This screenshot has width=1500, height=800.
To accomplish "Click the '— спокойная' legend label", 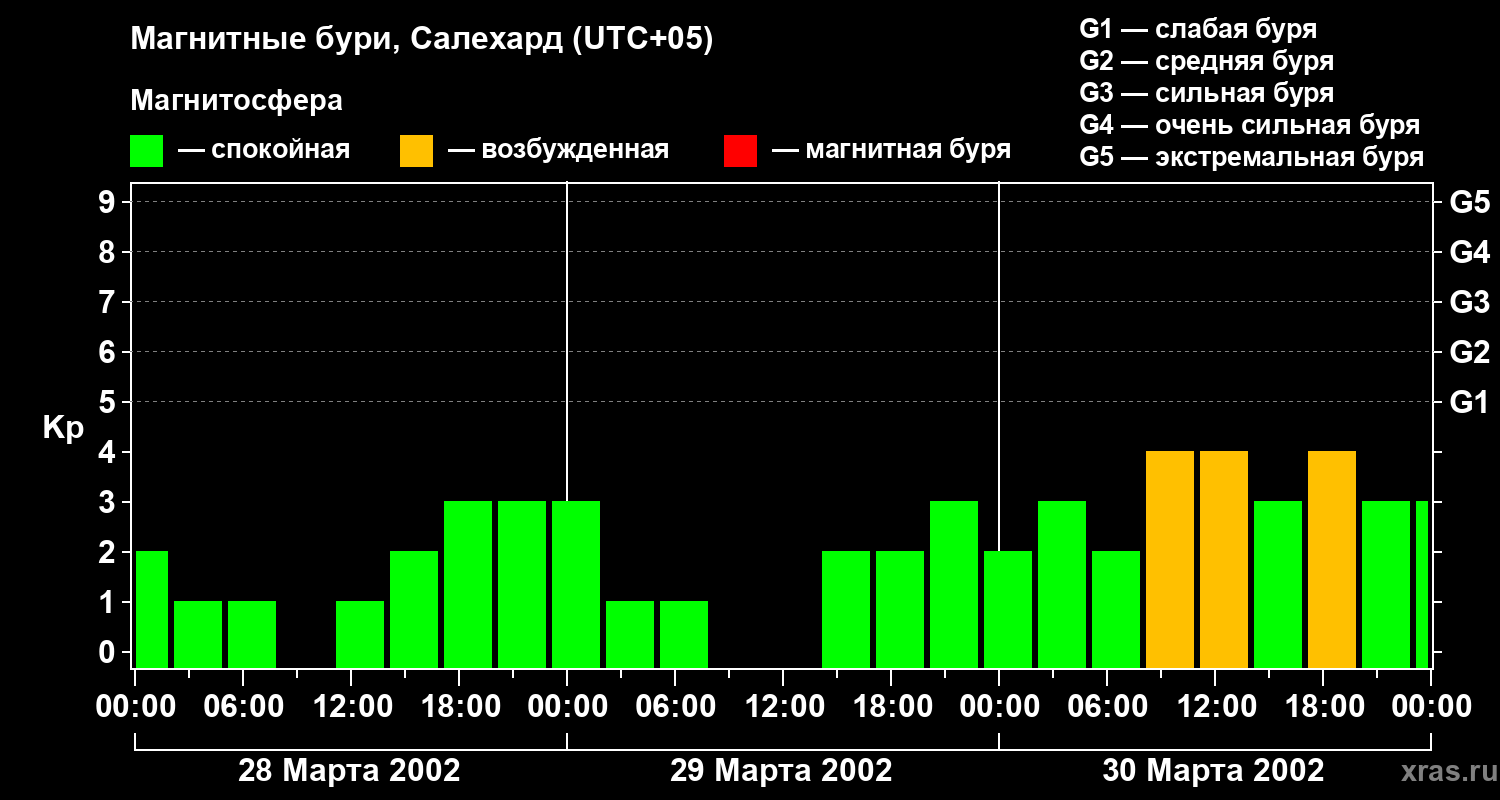I will point(264,150).
